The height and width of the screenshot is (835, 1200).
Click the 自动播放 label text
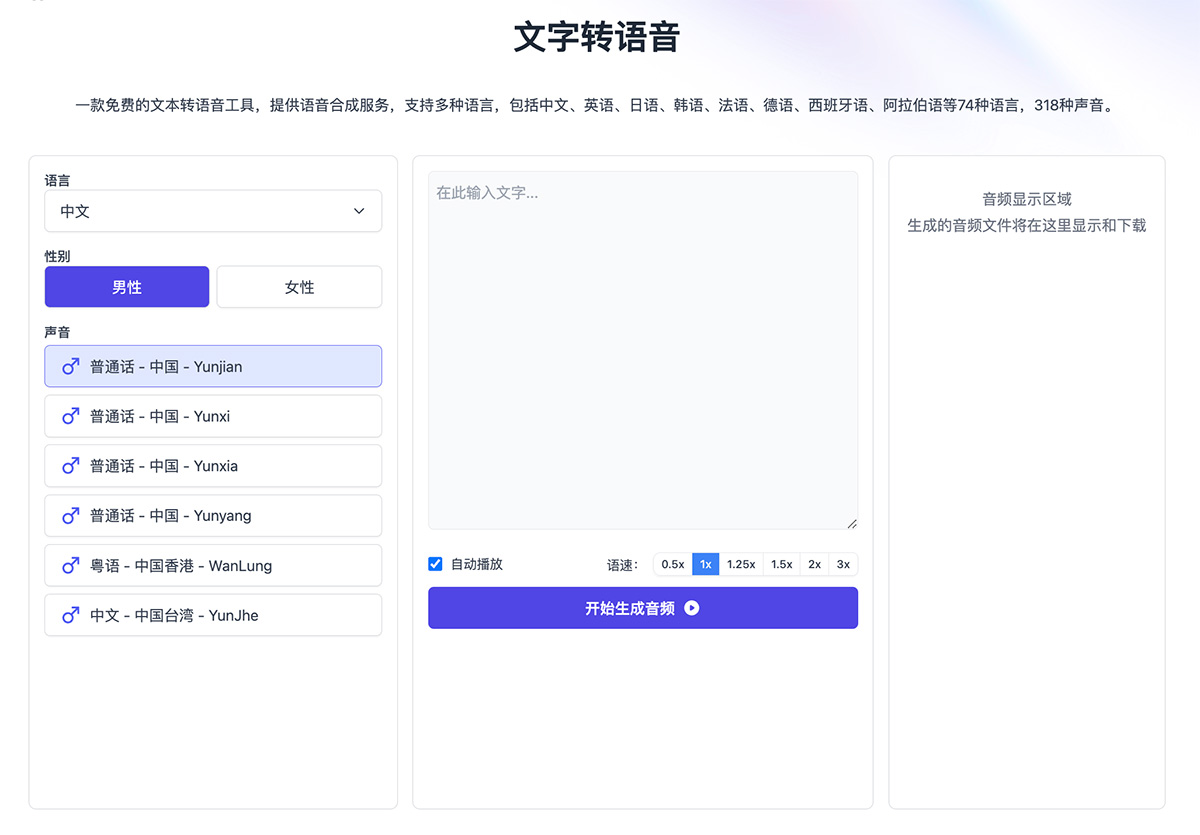point(477,564)
